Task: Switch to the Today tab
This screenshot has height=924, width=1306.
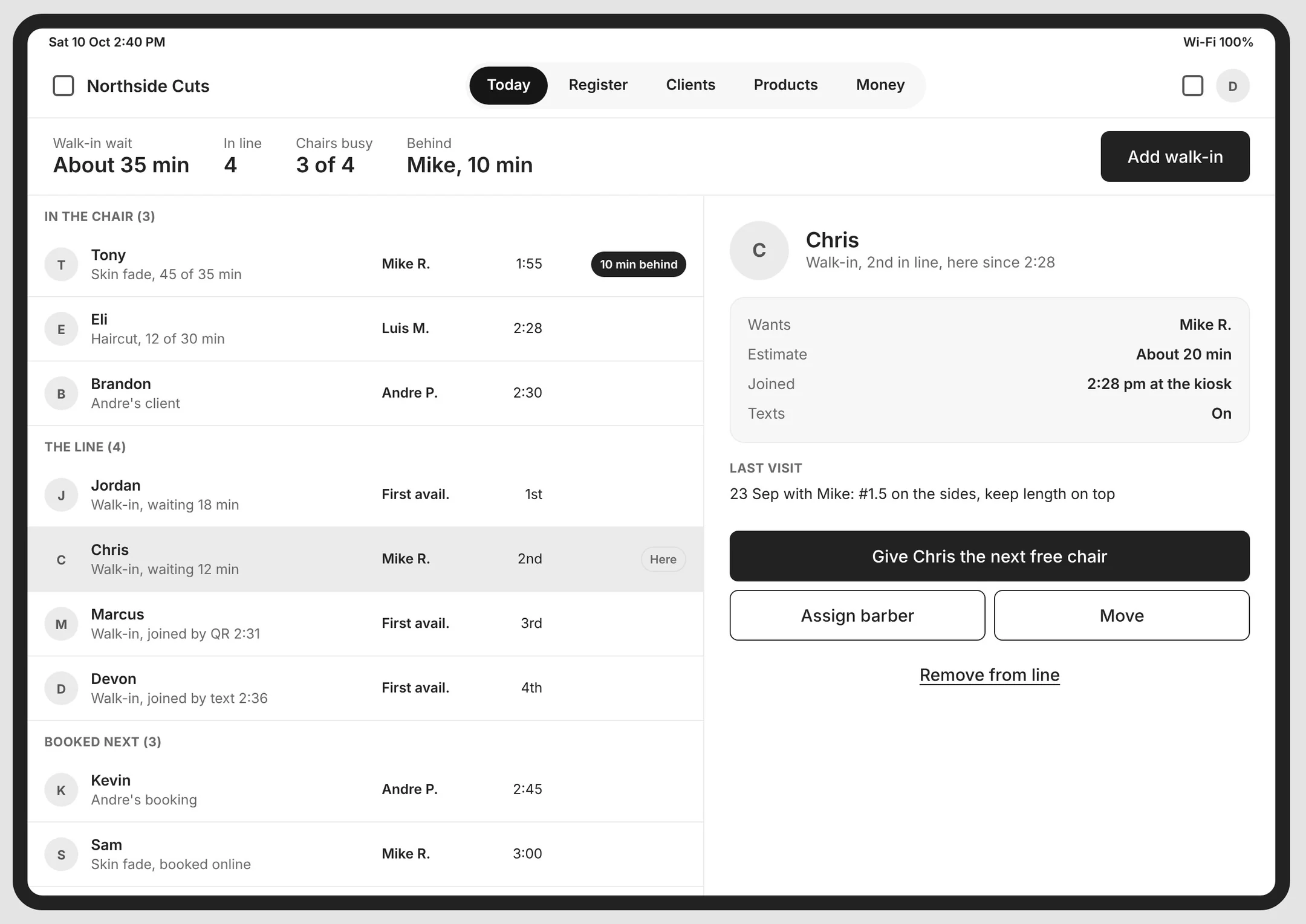Action: coord(508,85)
